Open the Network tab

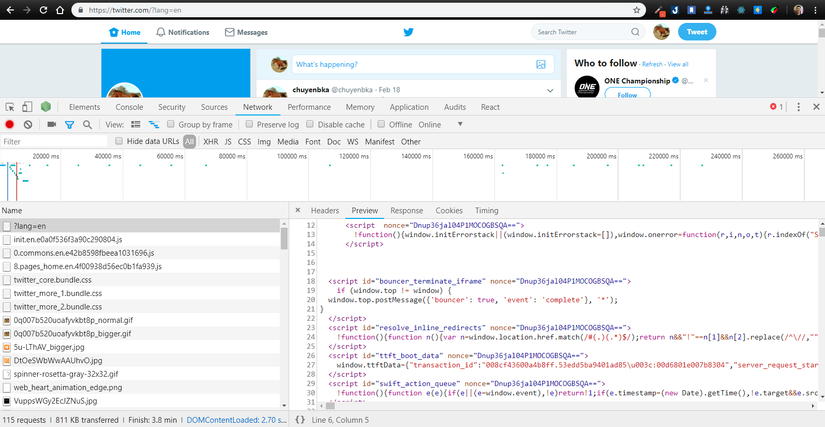click(258, 107)
